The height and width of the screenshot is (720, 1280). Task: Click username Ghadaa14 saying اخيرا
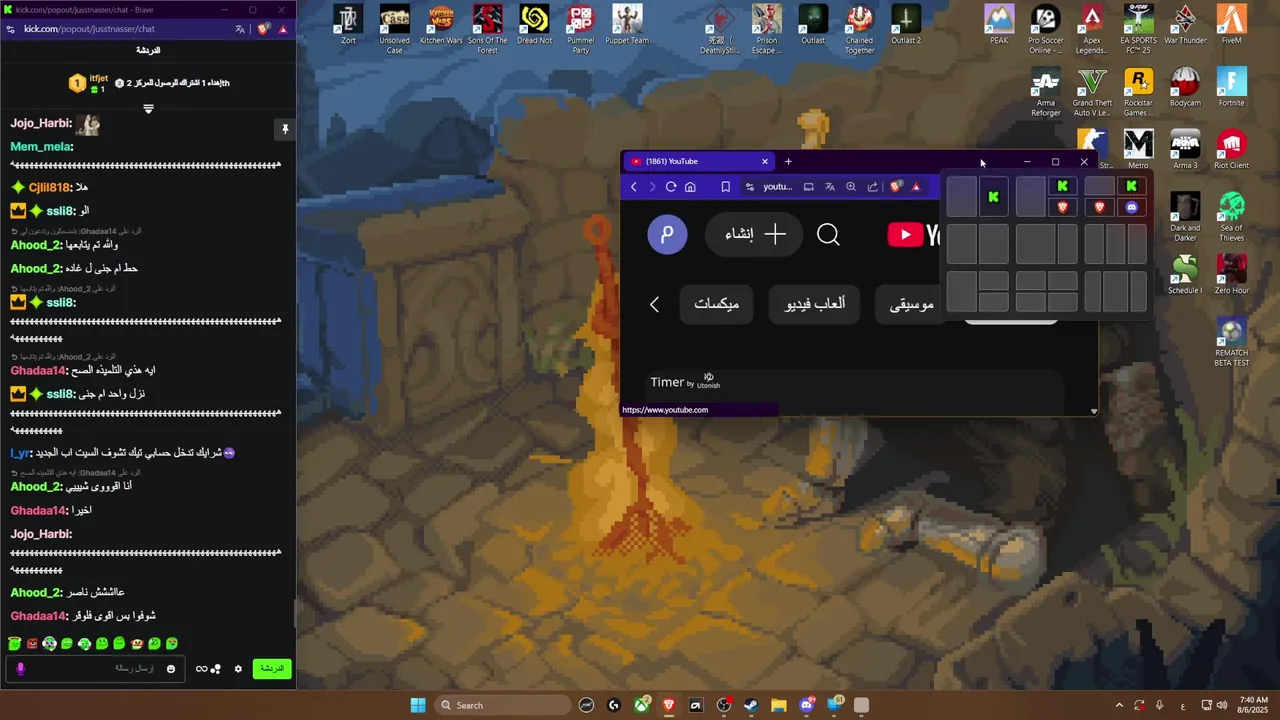[39, 510]
